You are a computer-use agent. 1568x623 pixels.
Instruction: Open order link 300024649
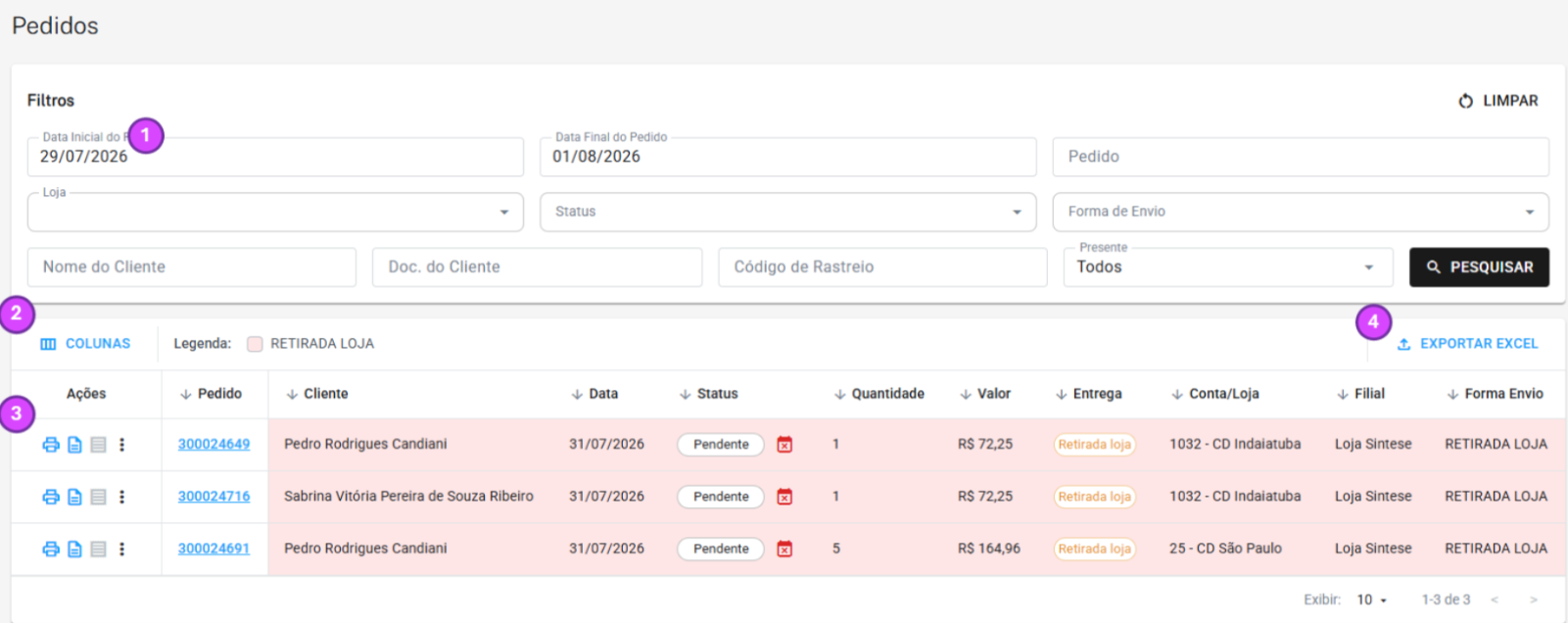point(214,445)
